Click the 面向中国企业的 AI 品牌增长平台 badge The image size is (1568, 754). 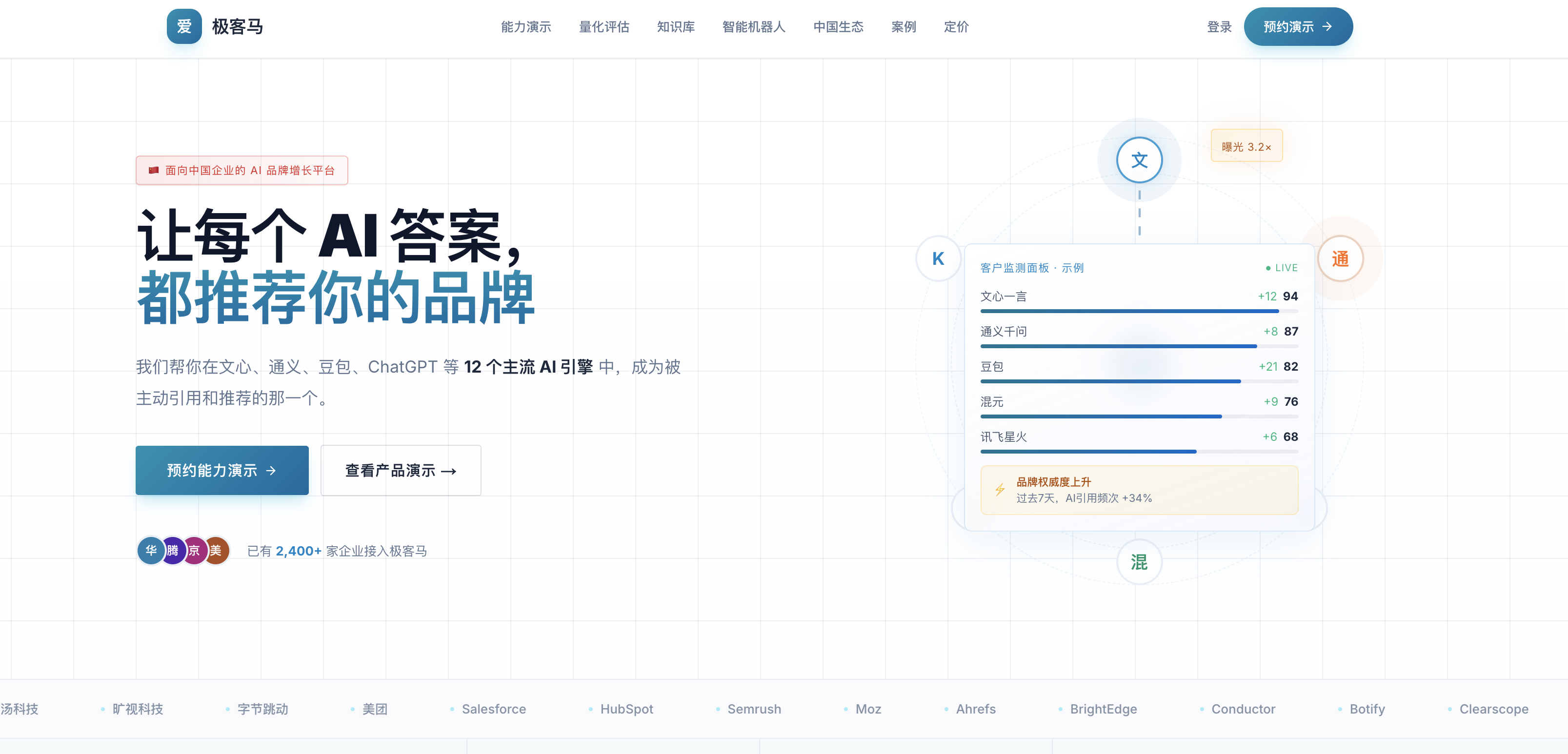[241, 170]
